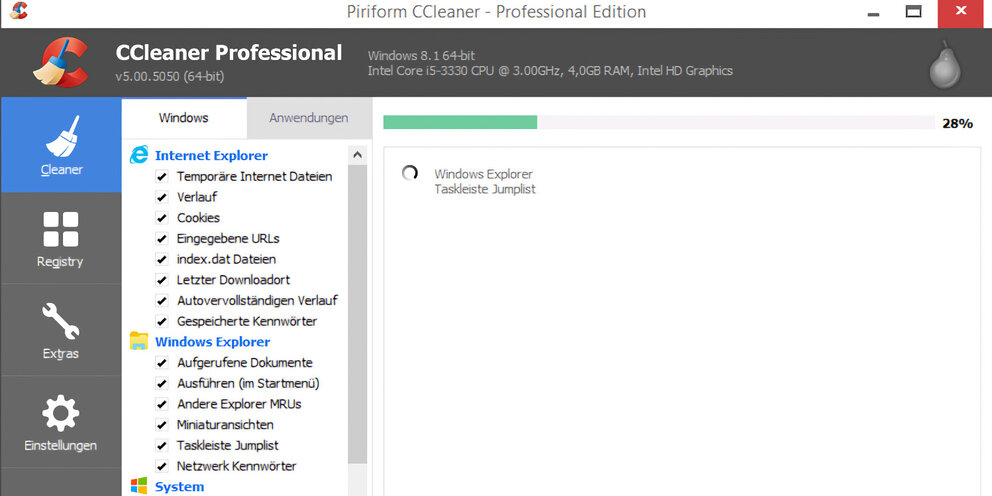Screen dimensions: 992x496
Task: Open the Cleaner section in the sidebar
Action: pos(61,145)
